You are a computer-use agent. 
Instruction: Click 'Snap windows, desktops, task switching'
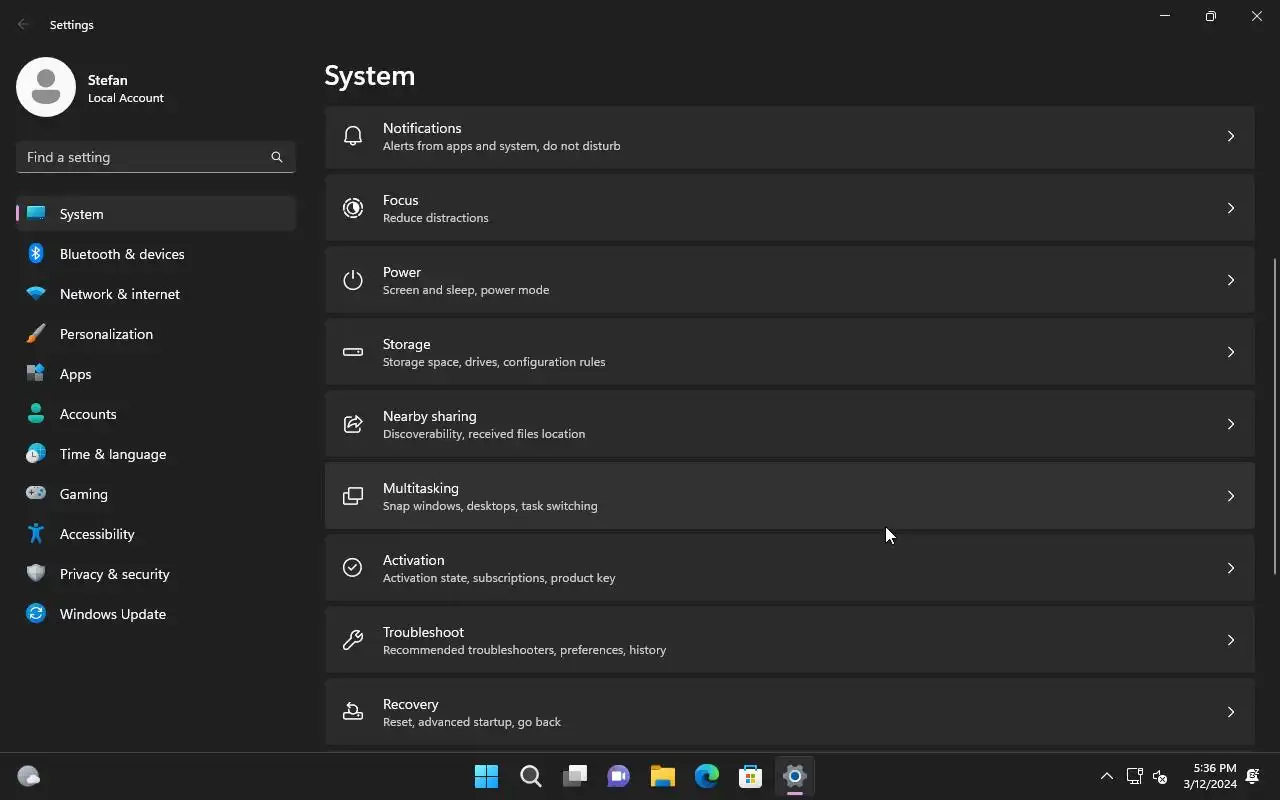(x=490, y=506)
